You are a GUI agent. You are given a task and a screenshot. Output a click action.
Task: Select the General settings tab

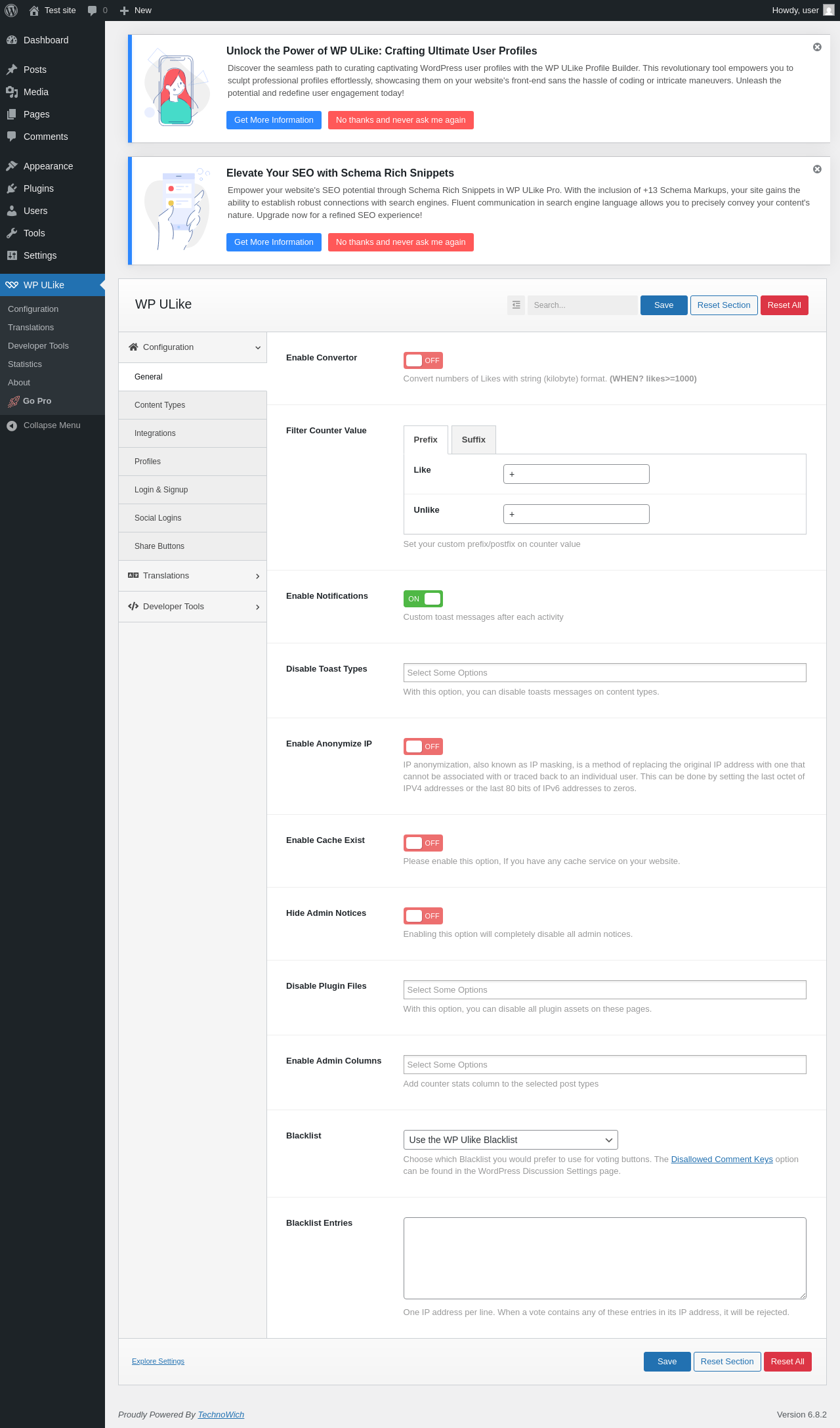(x=192, y=377)
